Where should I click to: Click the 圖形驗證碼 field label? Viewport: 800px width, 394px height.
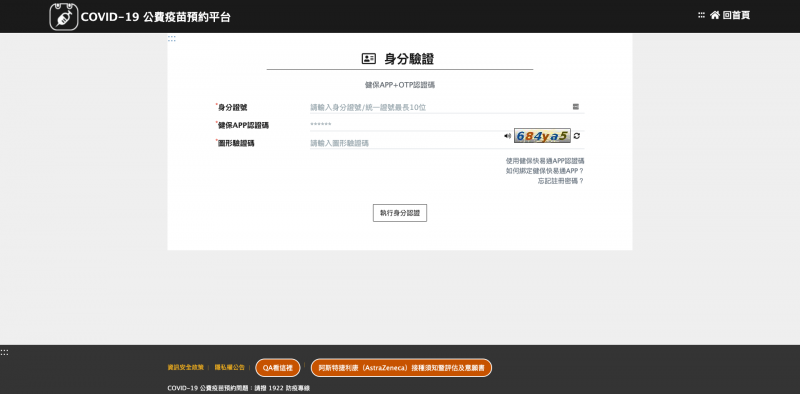coord(236,143)
